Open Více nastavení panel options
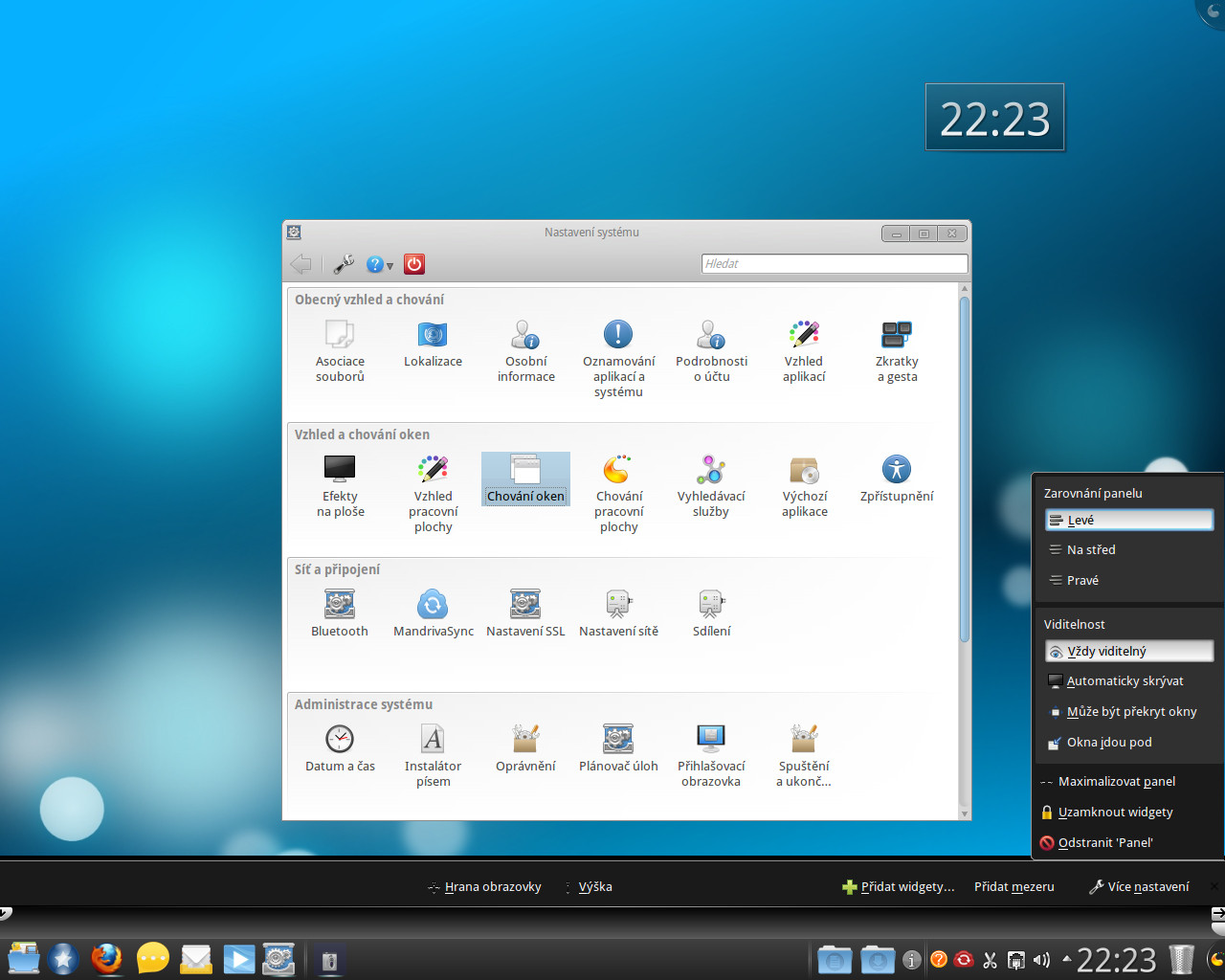Viewport: 1225px width, 980px height. (1139, 887)
